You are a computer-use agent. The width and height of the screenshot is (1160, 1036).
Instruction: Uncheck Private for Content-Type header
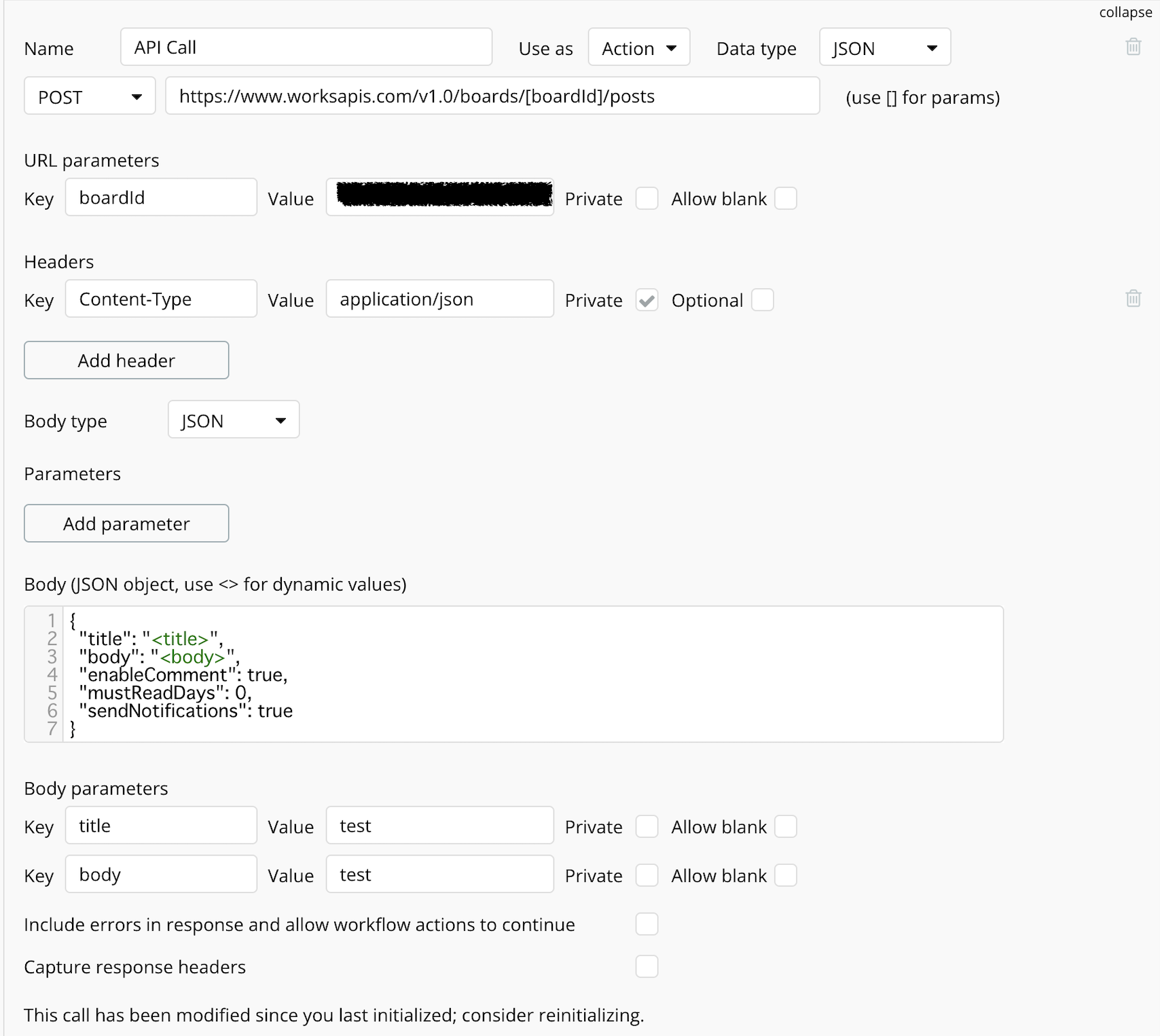pos(647,300)
